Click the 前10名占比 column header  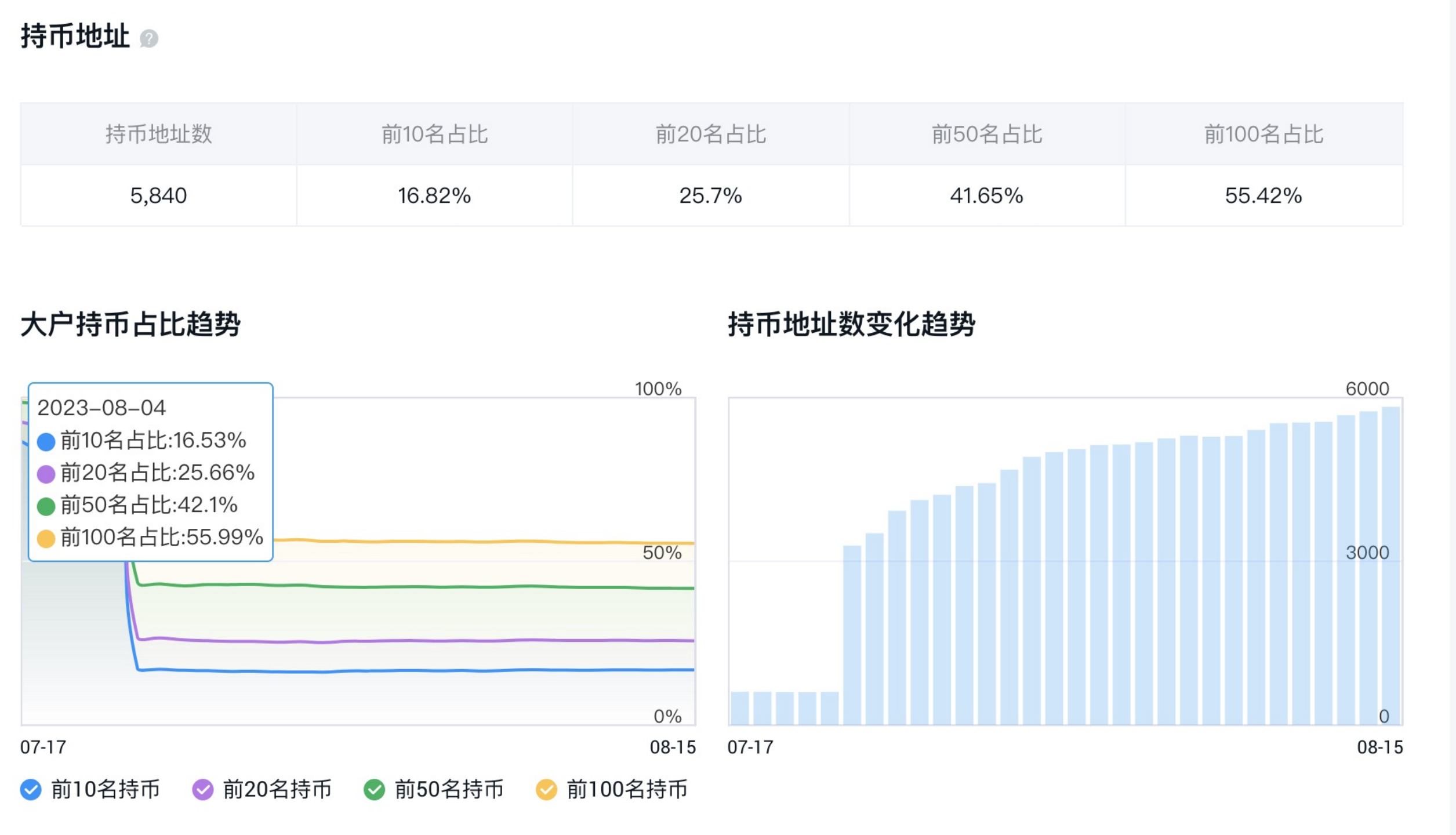(434, 134)
